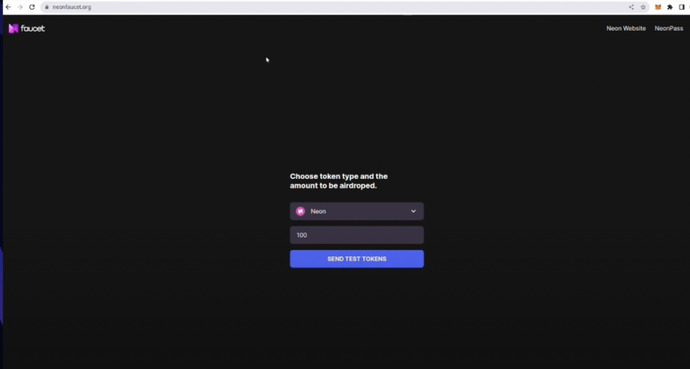Open the MetaMask fox extension
Viewport: 690px width, 369px height.
(658, 7)
